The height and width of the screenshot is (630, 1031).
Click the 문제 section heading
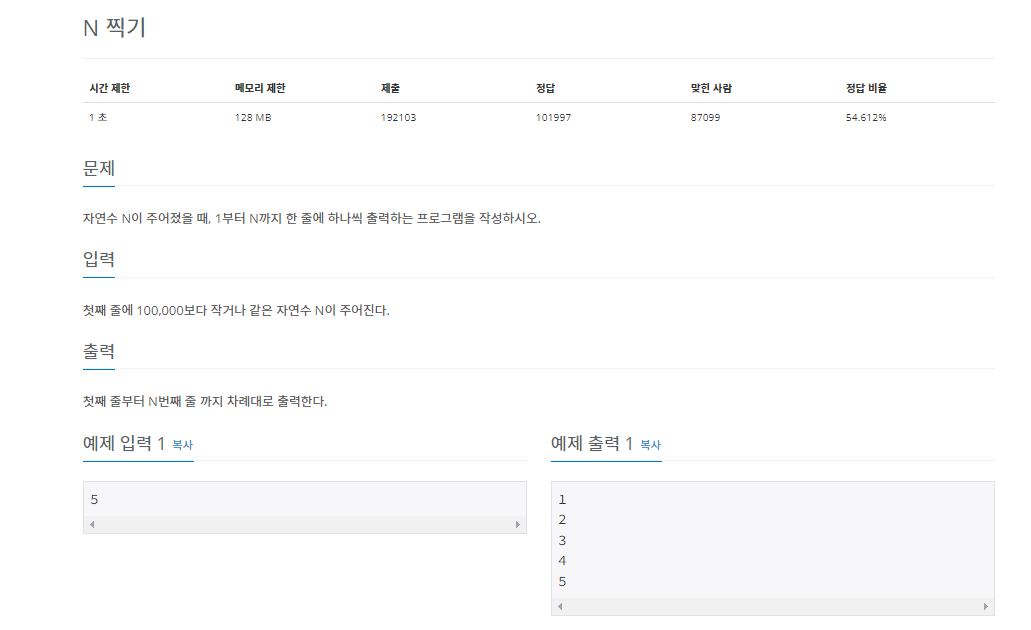click(x=99, y=168)
